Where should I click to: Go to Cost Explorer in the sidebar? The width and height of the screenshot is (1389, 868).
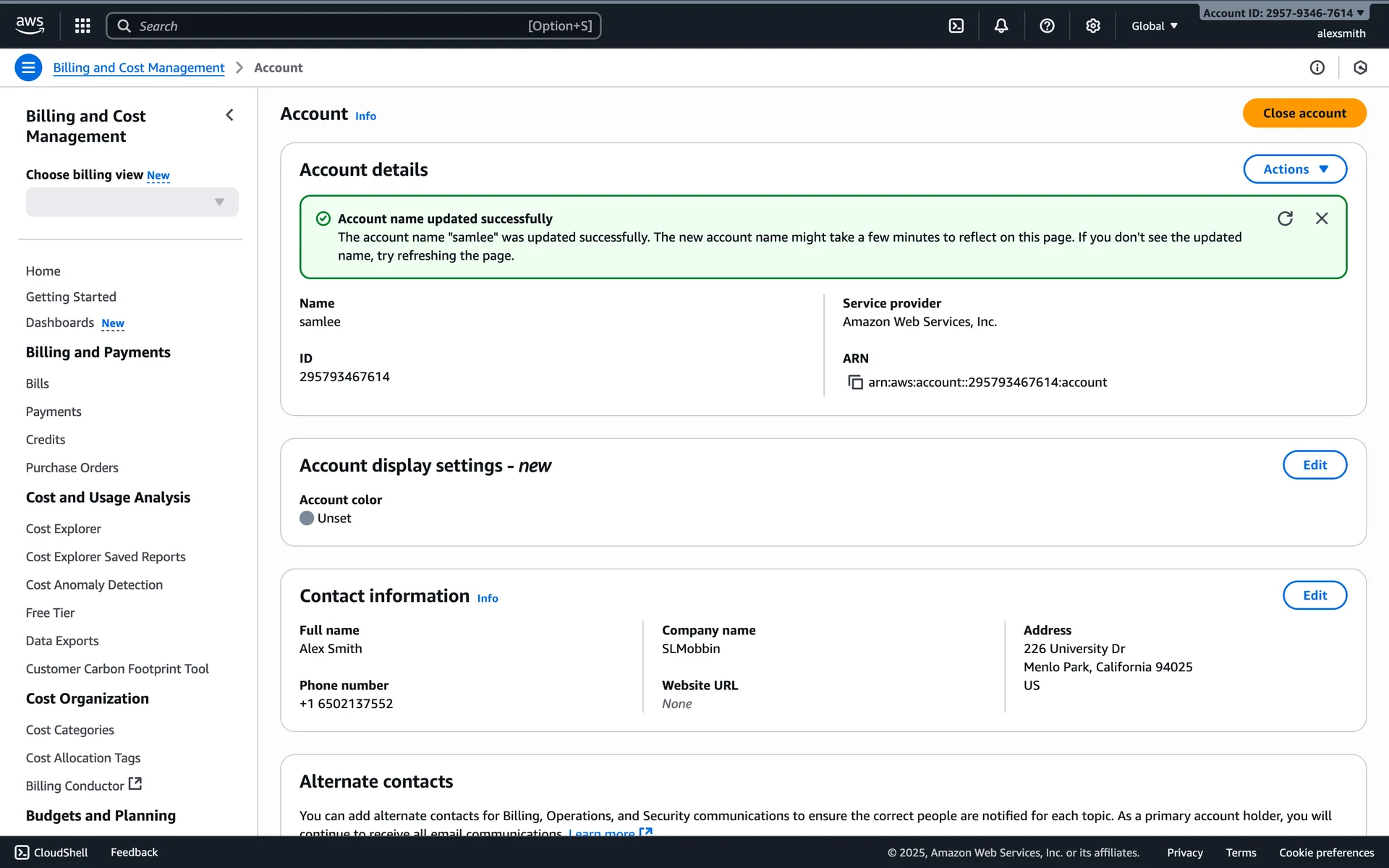point(64,529)
